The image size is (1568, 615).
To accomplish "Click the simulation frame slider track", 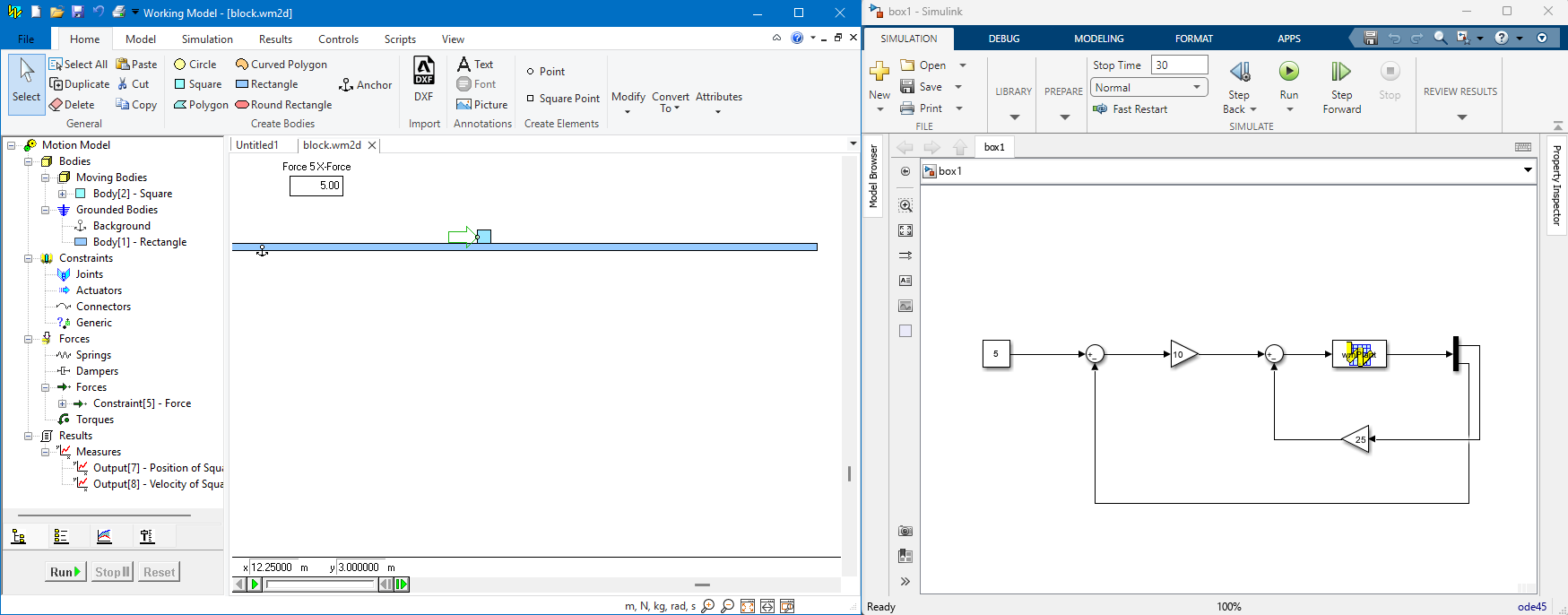I will pos(320,585).
